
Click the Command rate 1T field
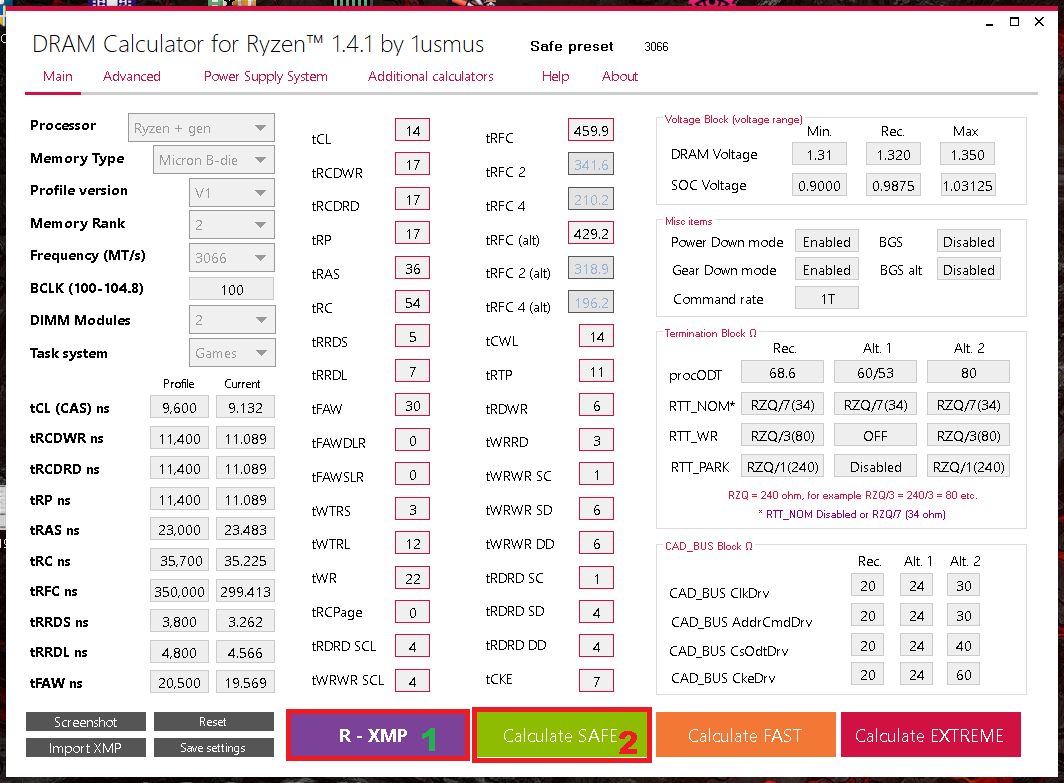(826, 299)
